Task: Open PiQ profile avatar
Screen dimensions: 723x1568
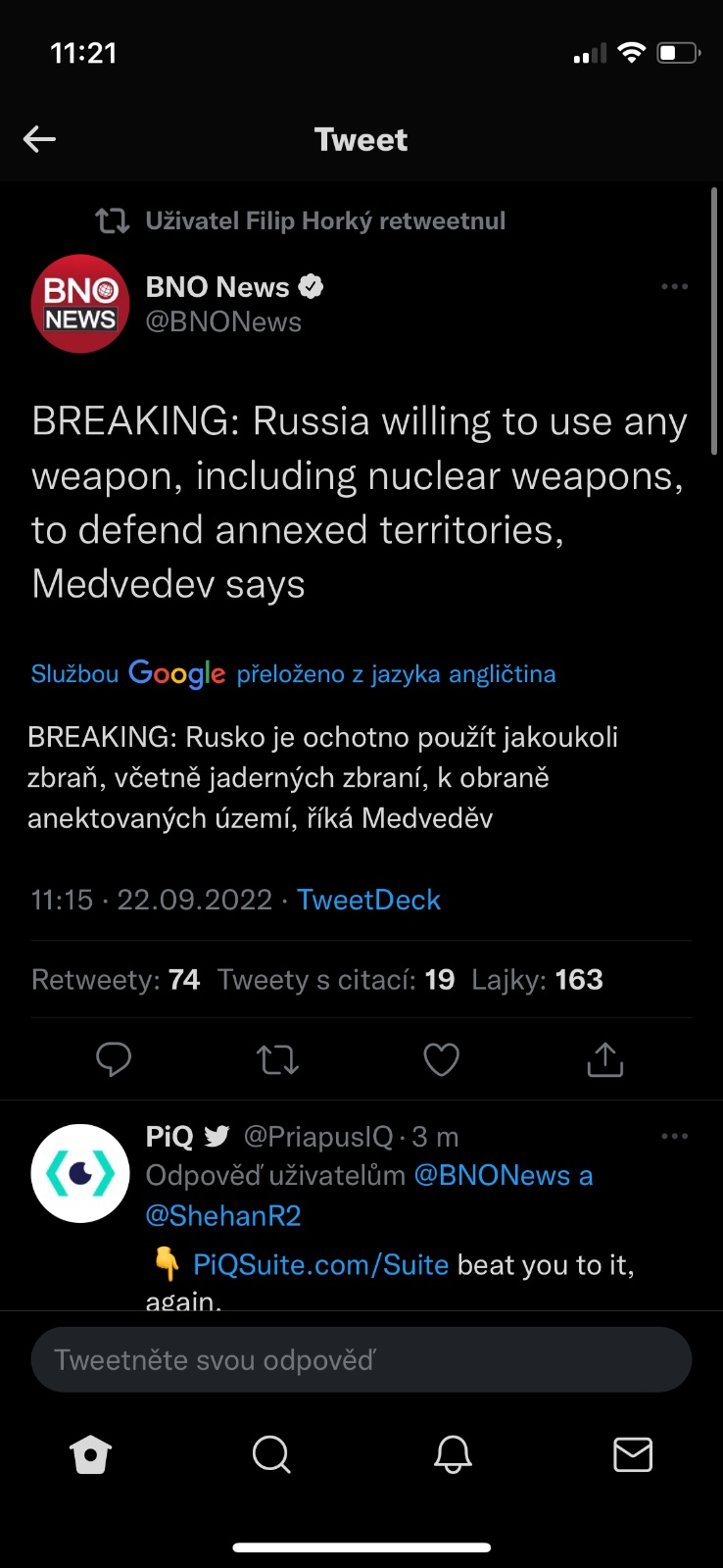Action: tap(80, 1173)
